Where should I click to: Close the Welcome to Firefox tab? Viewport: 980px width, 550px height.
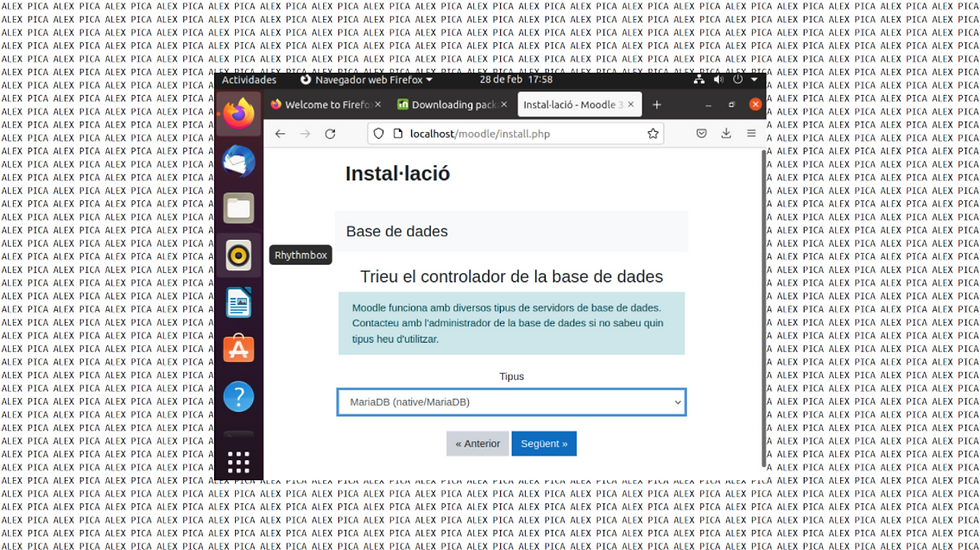[378, 104]
